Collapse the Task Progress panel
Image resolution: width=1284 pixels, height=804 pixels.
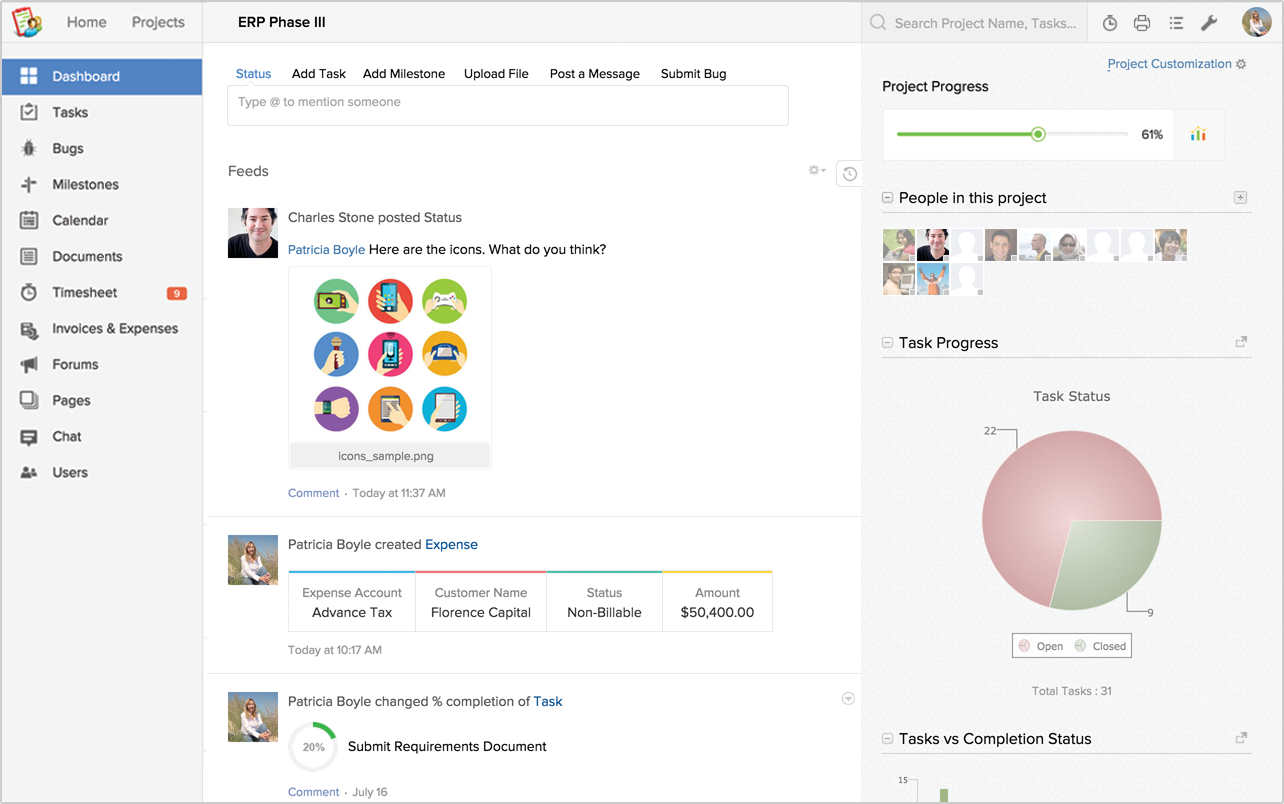[x=887, y=342]
